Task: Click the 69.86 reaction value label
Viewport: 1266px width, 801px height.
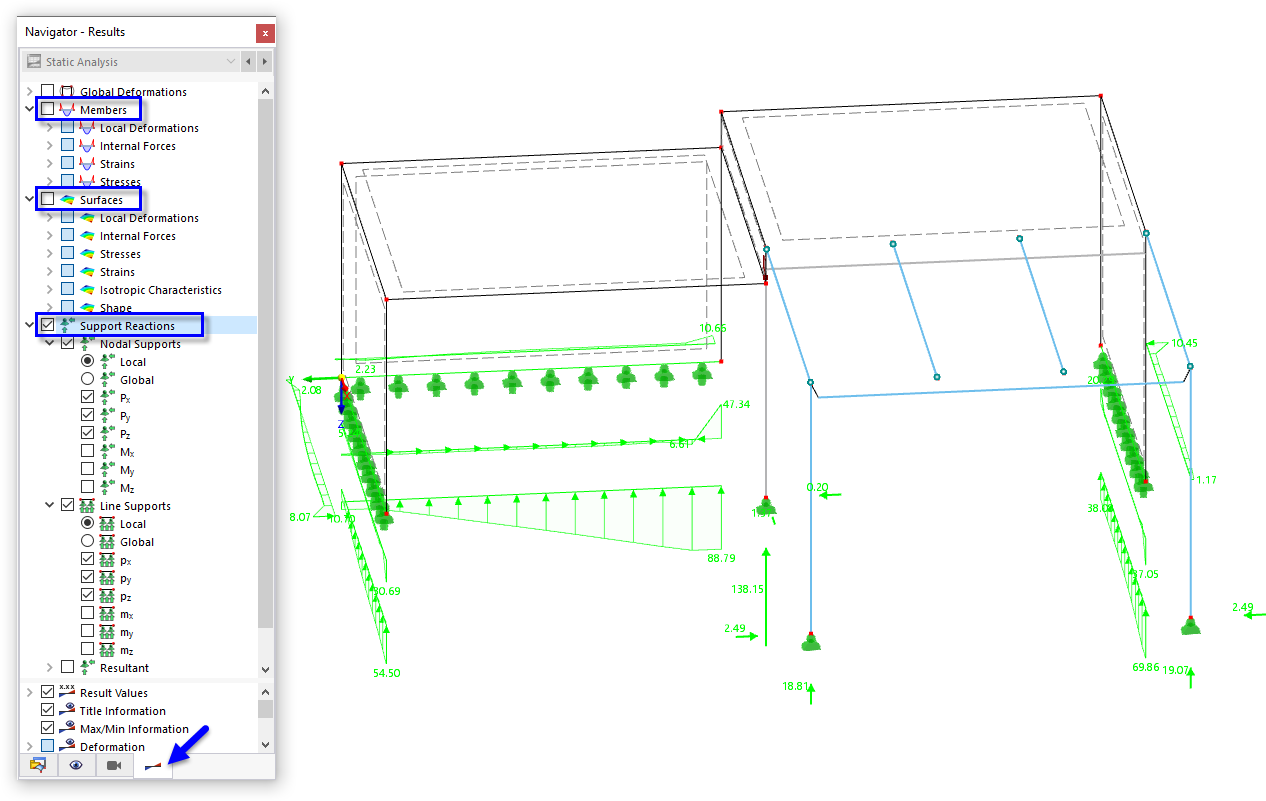Action: click(x=1146, y=667)
